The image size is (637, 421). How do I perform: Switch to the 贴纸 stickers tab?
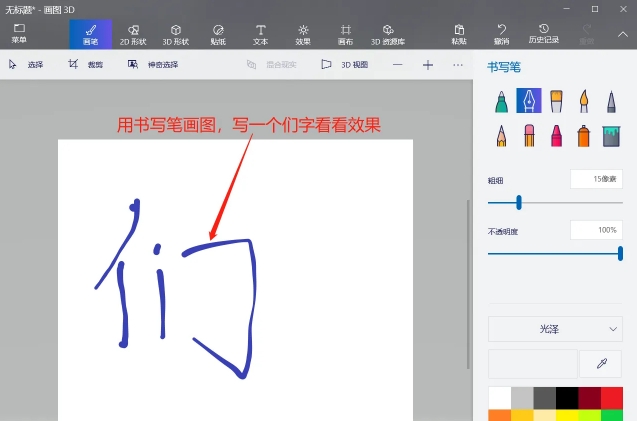(x=218, y=35)
